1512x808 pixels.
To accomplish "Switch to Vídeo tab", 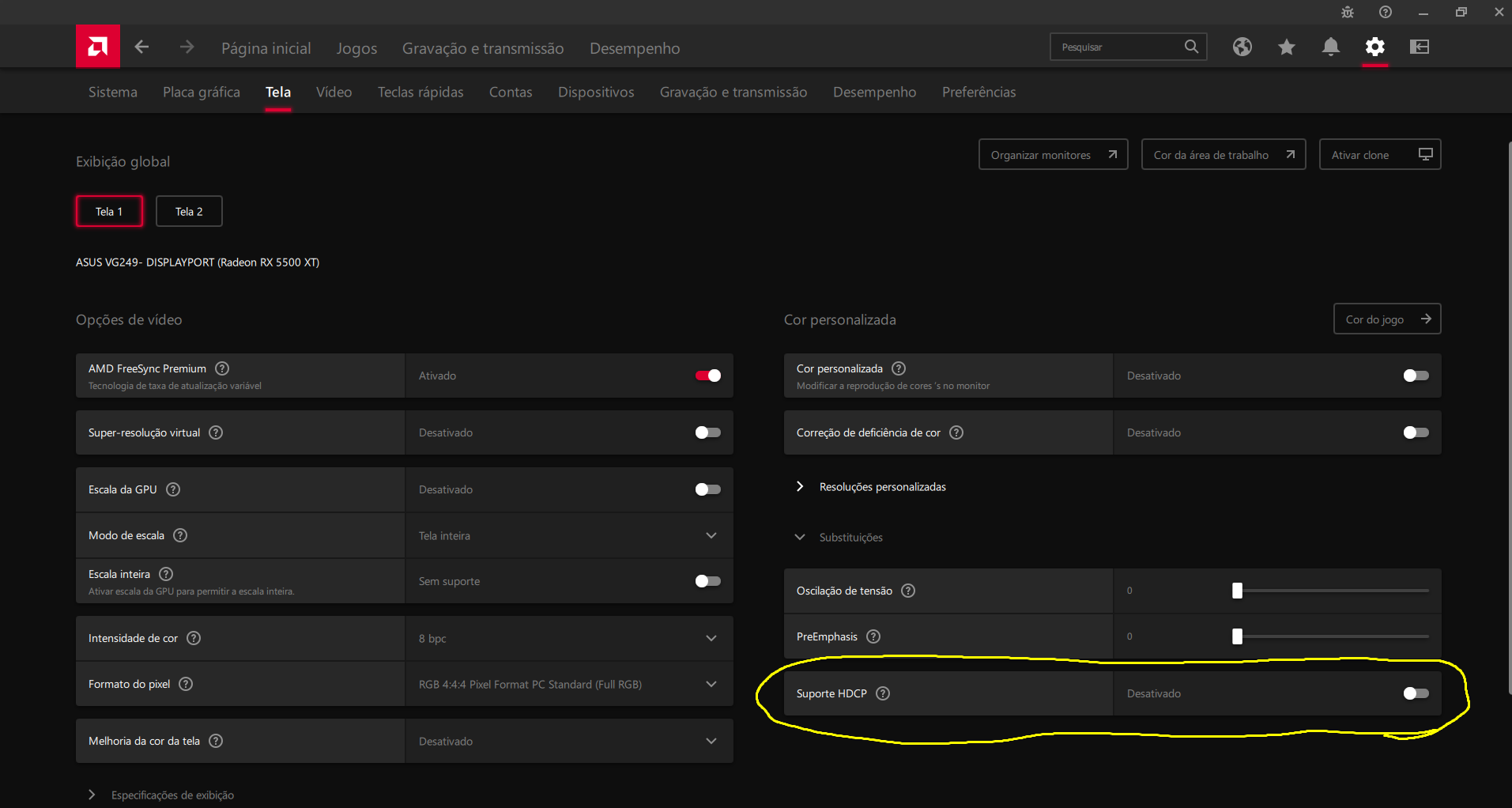I will coord(334,92).
